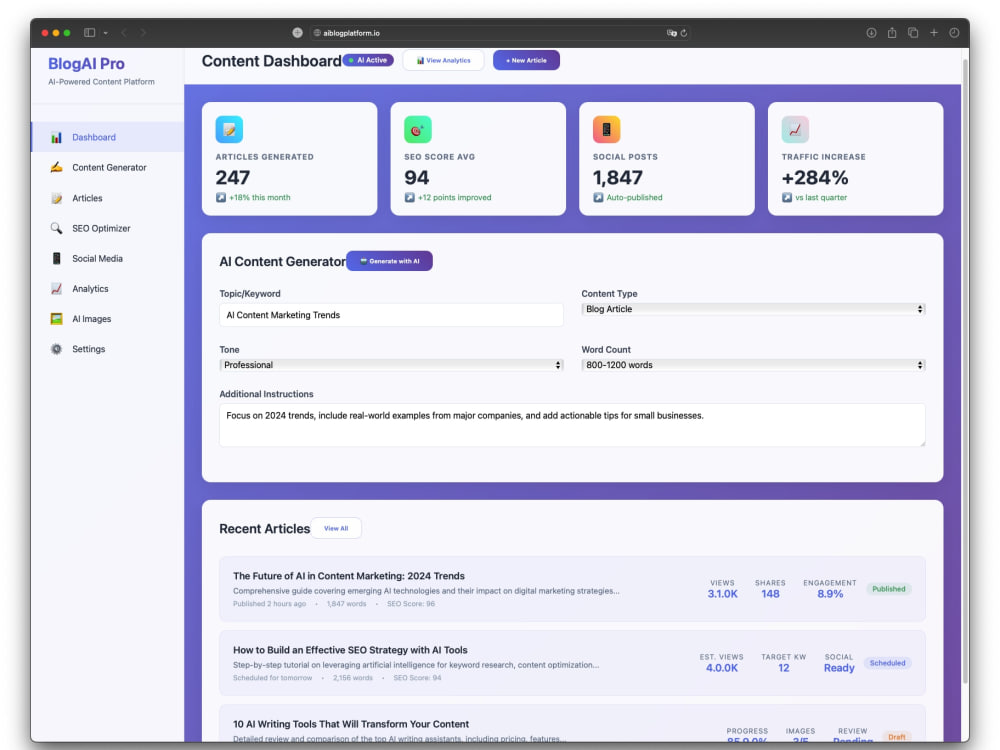Show tab overview icon
Screen dimensions: 1000x750
[x=913, y=33]
